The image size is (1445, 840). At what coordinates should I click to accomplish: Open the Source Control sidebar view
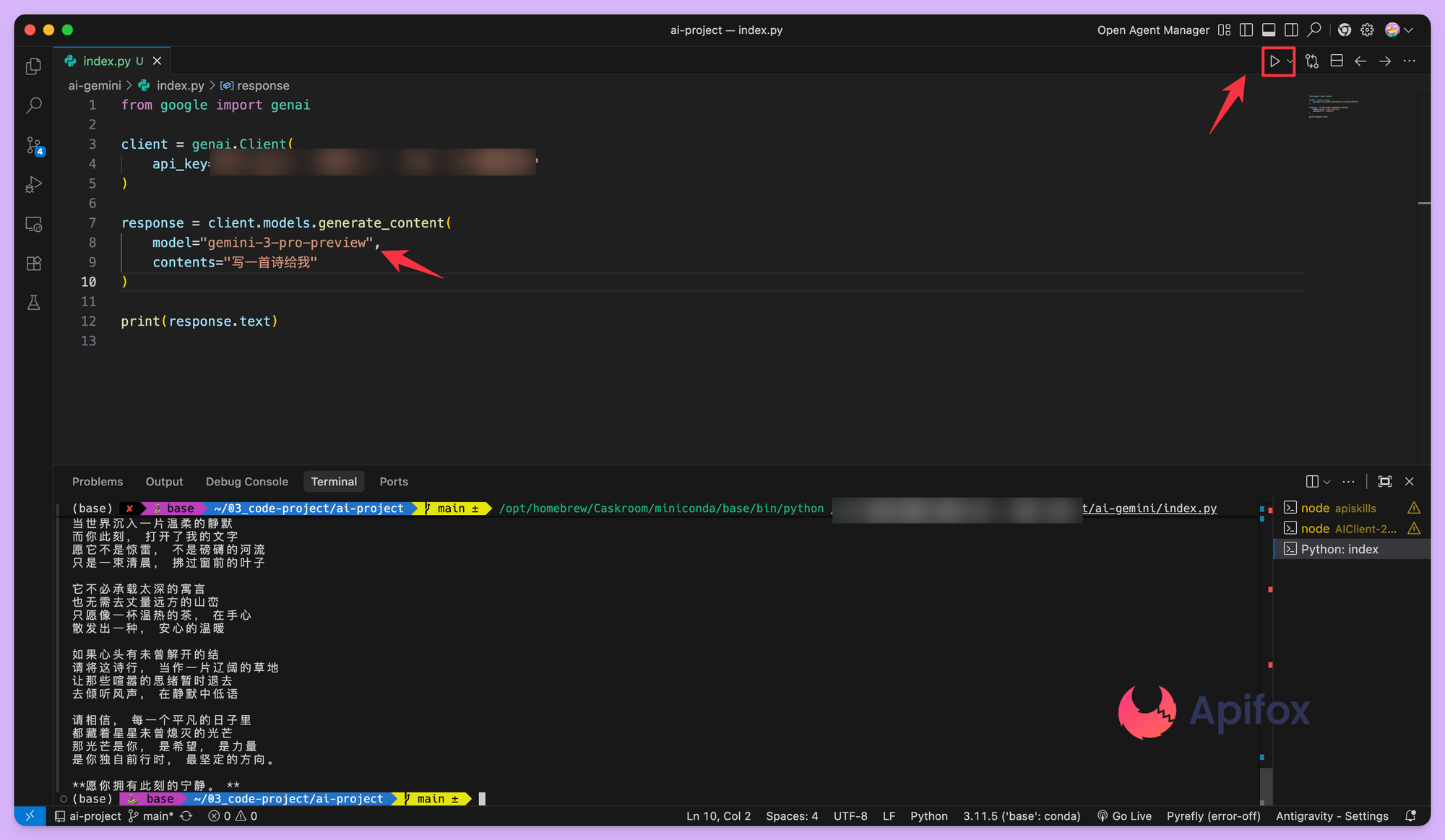33,145
